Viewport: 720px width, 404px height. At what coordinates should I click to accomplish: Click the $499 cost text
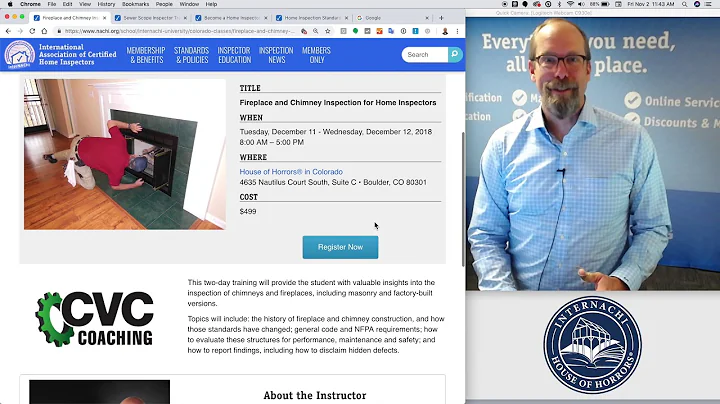[248, 212]
